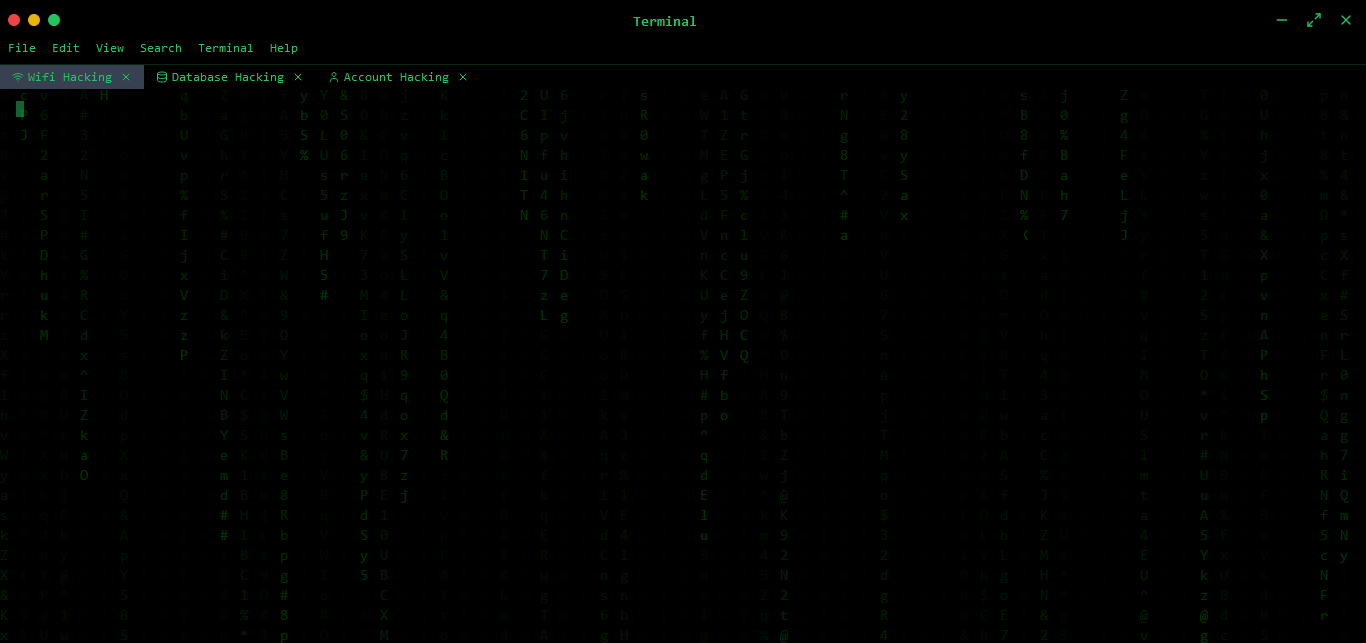Viewport: 1366px width, 643px height.
Task: Click the green traffic-light dot
Action: click(x=54, y=20)
